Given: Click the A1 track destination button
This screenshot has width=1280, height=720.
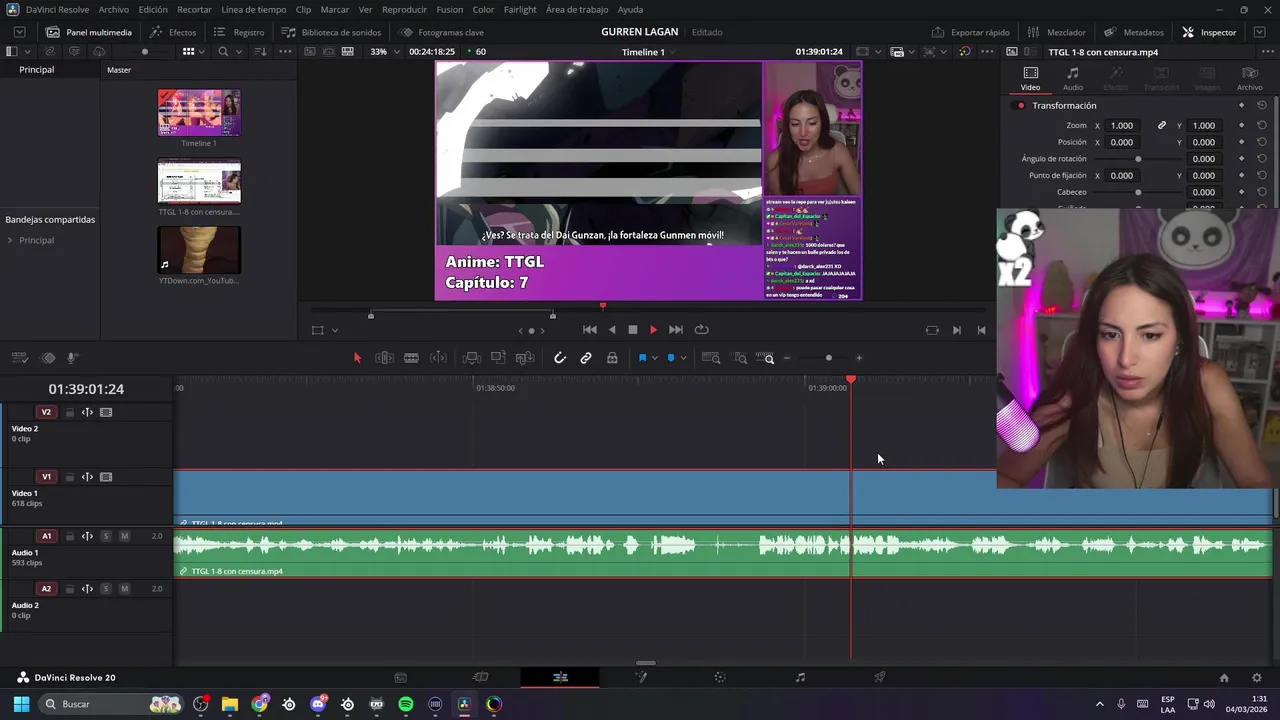Looking at the screenshot, I should (46, 536).
